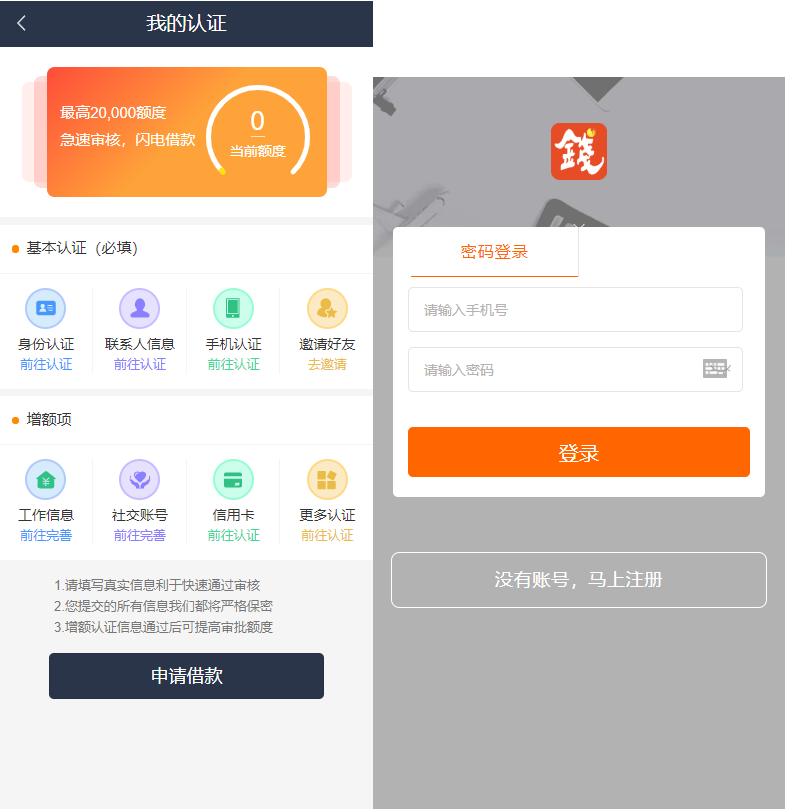
Task: Focus the phone number input field
Action: (x=575, y=310)
